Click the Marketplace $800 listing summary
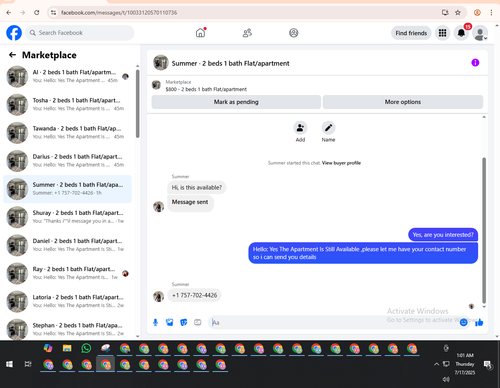The height and width of the screenshot is (388, 500). click(206, 86)
